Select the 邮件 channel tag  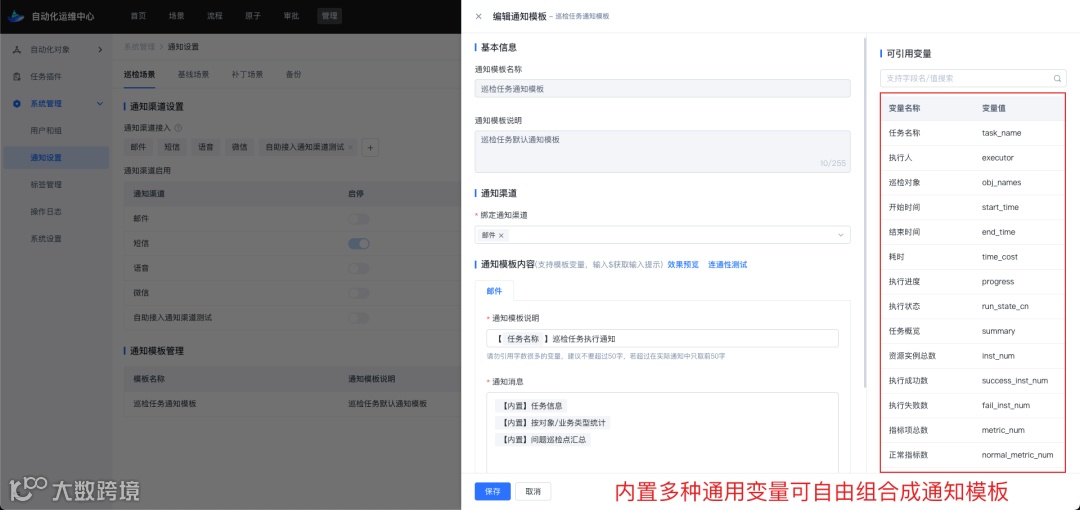tap(138, 147)
